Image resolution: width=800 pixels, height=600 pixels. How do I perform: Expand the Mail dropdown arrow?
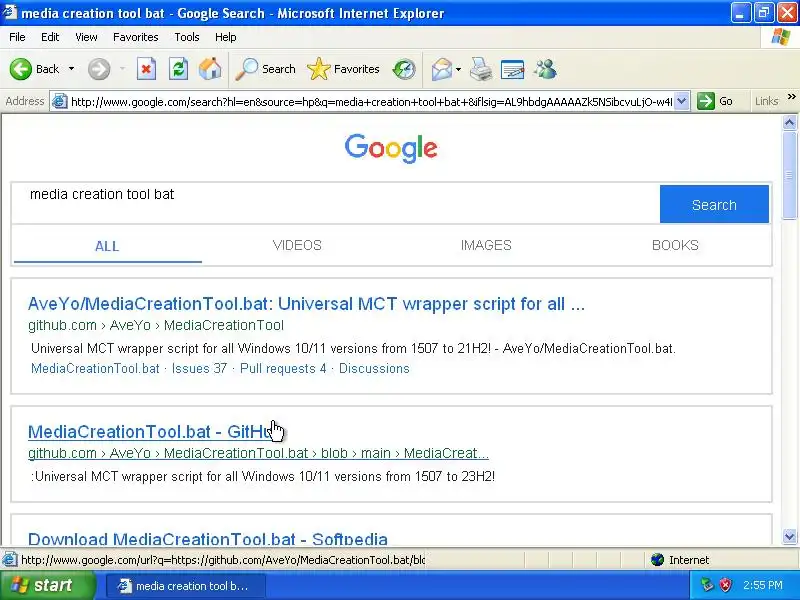(458, 69)
